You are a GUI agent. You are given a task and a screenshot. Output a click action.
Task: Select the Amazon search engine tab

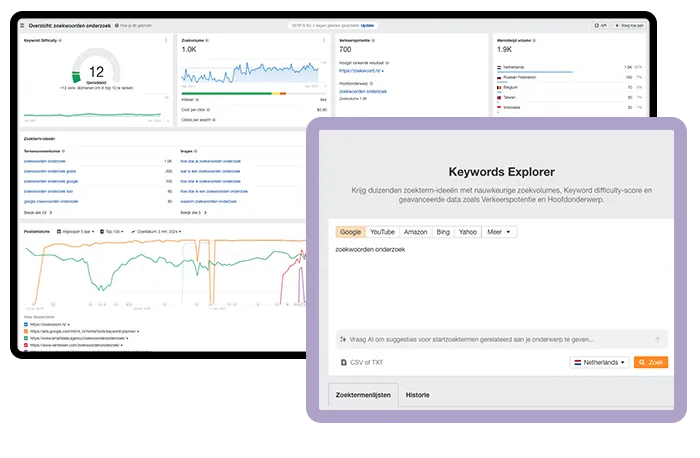416,232
